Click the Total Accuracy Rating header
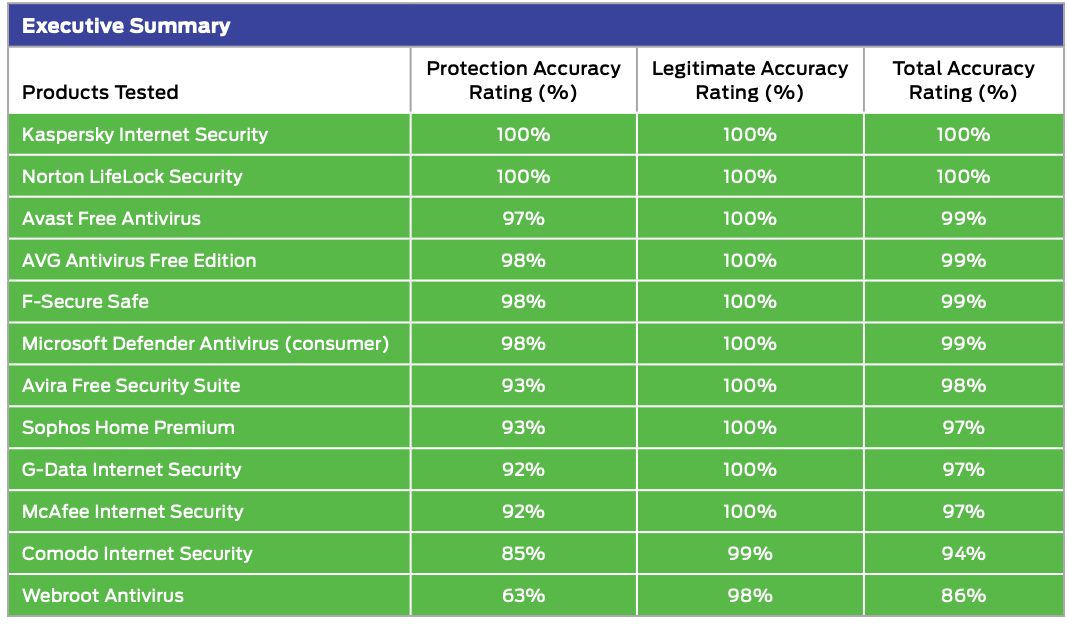This screenshot has width=1068, height=624. pos(963,80)
